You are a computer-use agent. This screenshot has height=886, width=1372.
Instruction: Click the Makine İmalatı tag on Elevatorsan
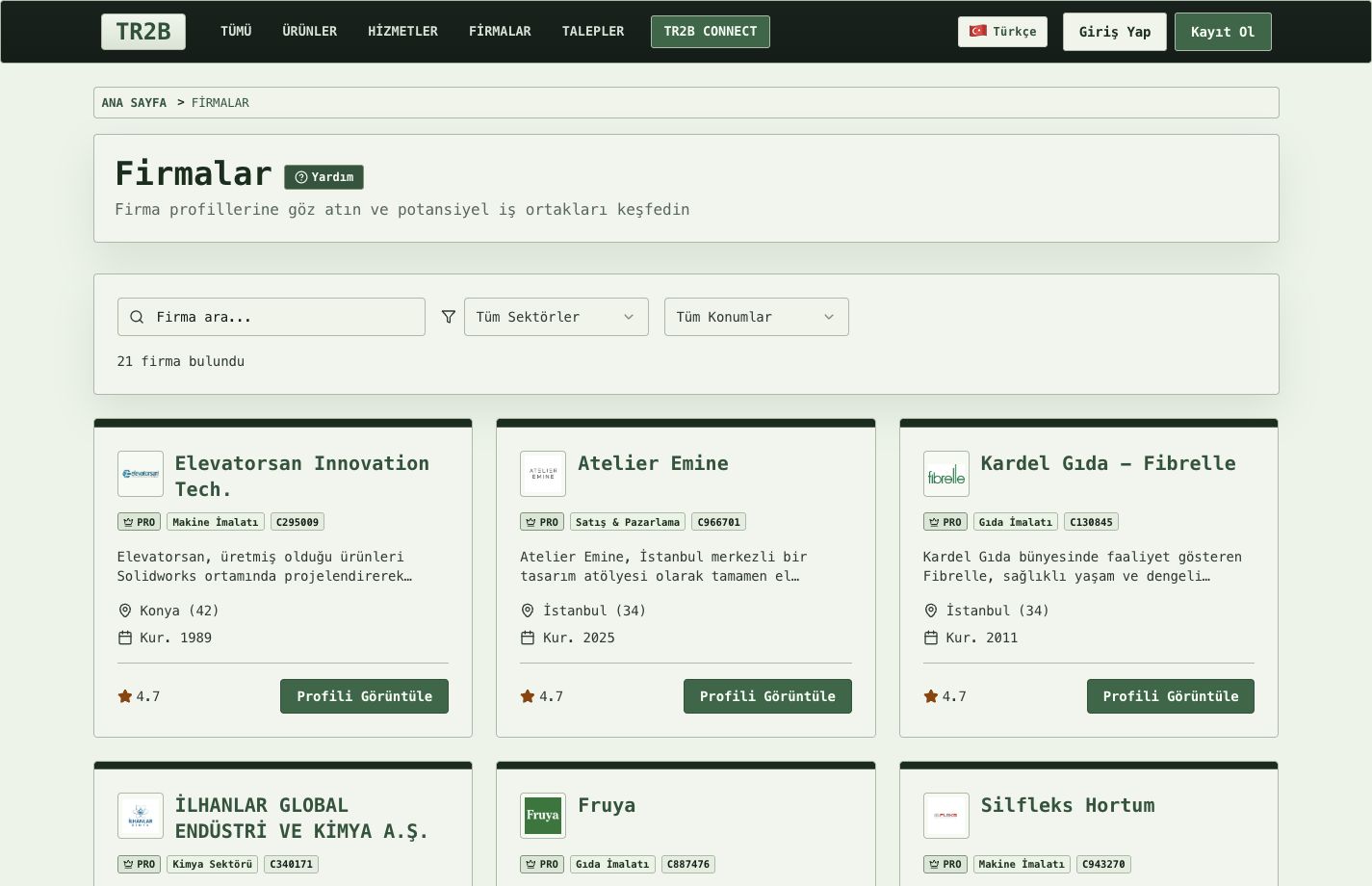216,522
